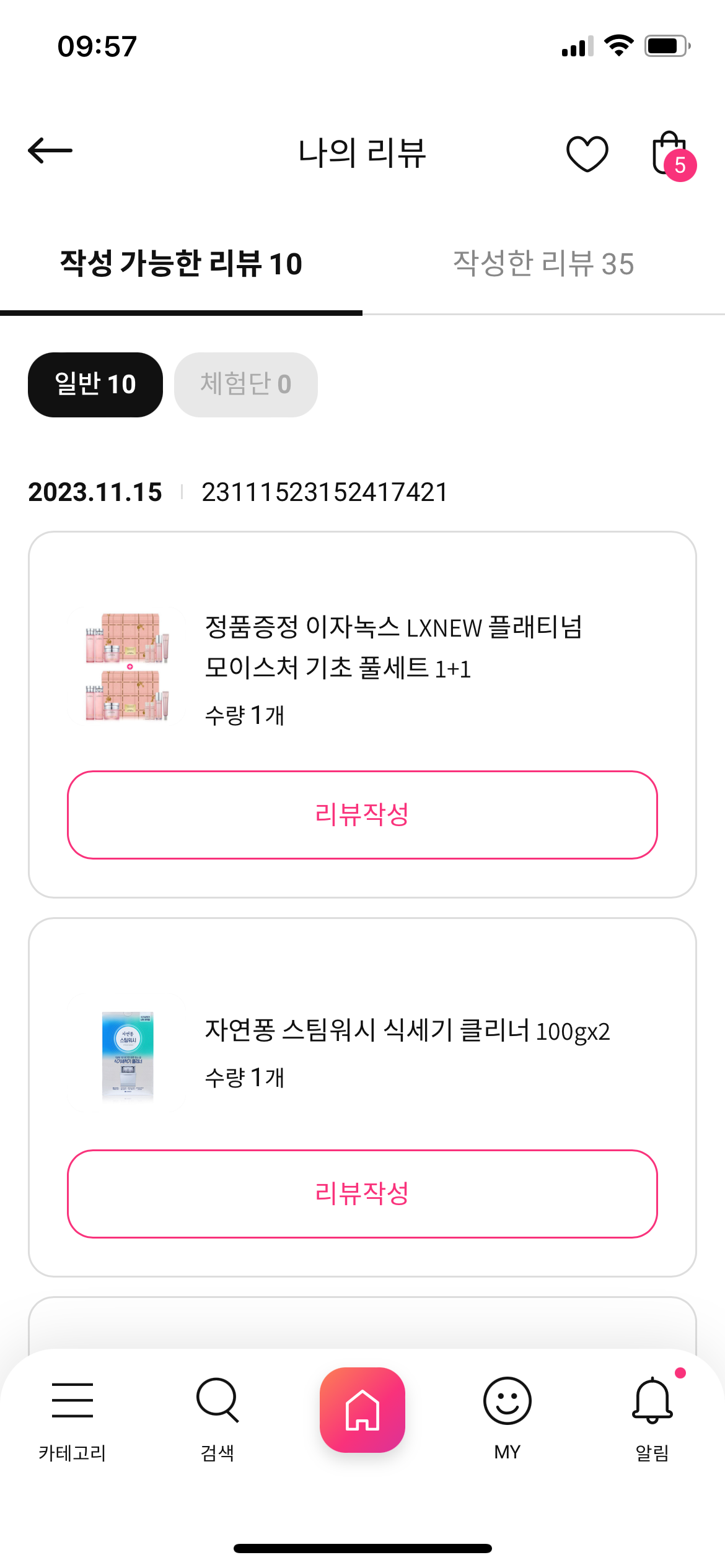Tap order number 2311152315241742​1
The image size is (725, 1568).
[324, 492]
